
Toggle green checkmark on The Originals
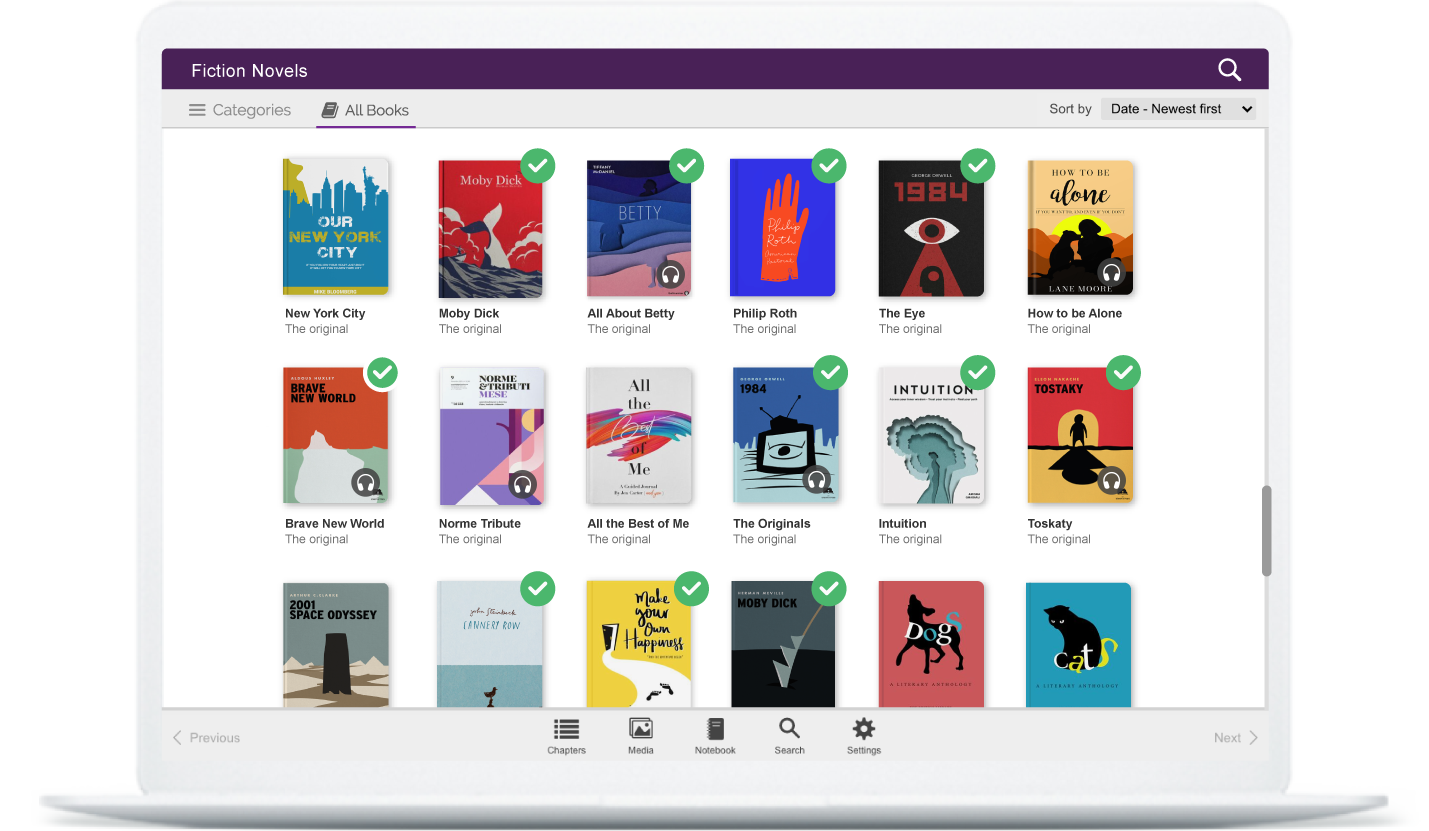[x=830, y=373]
